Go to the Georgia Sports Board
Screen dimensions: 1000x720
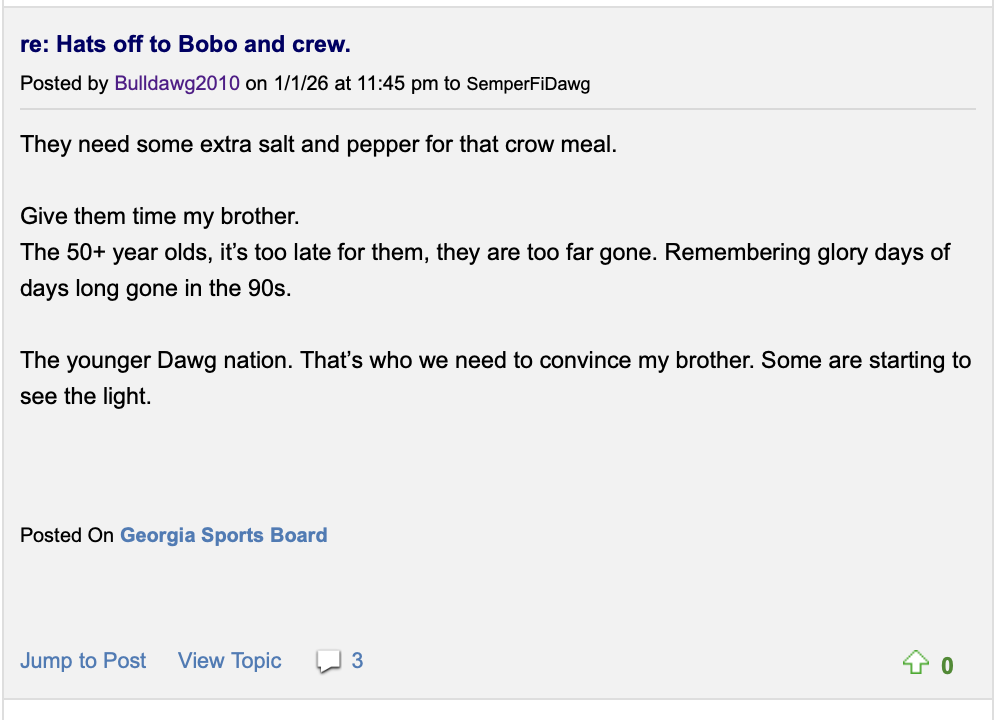point(223,535)
